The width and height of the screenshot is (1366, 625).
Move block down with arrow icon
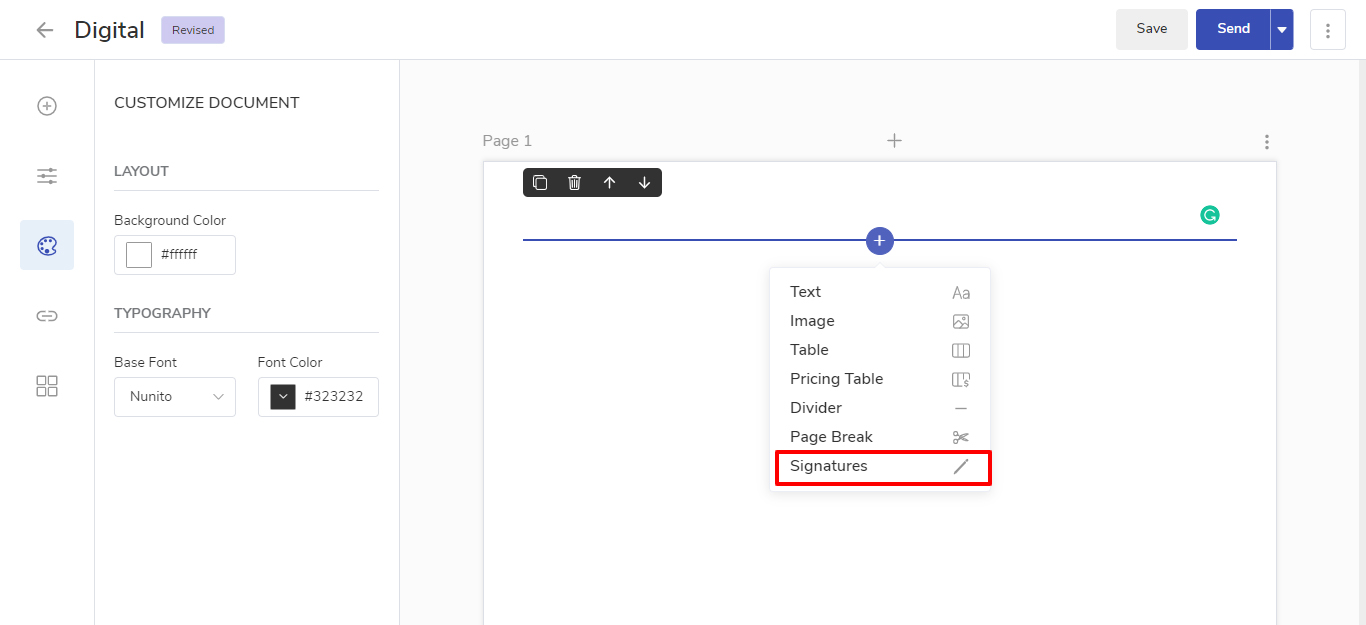(644, 182)
